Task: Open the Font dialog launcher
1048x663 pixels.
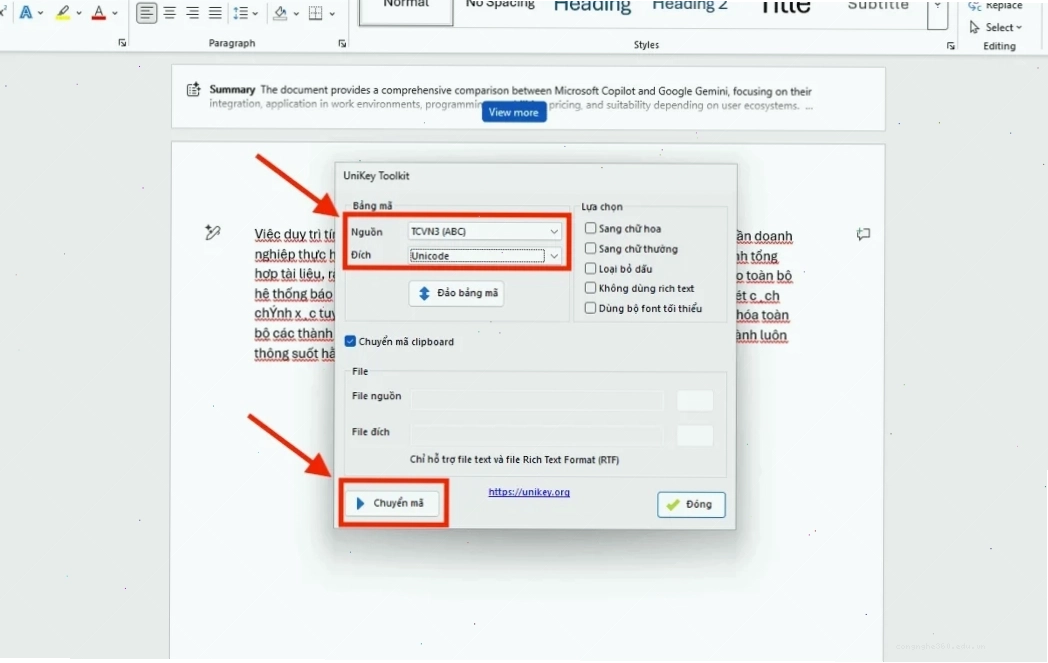Action: coord(122,43)
